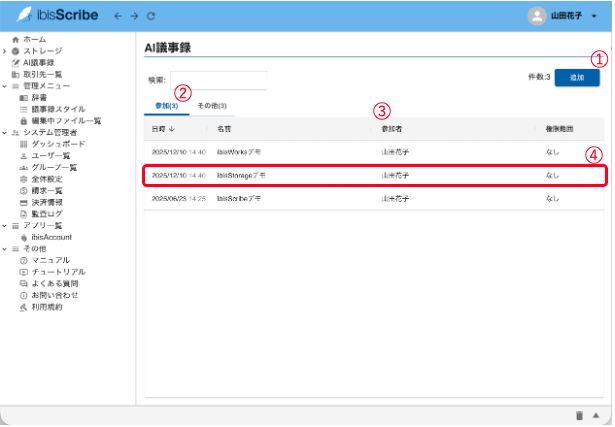
Task: Click the back arrow in header
Action: [118, 16]
